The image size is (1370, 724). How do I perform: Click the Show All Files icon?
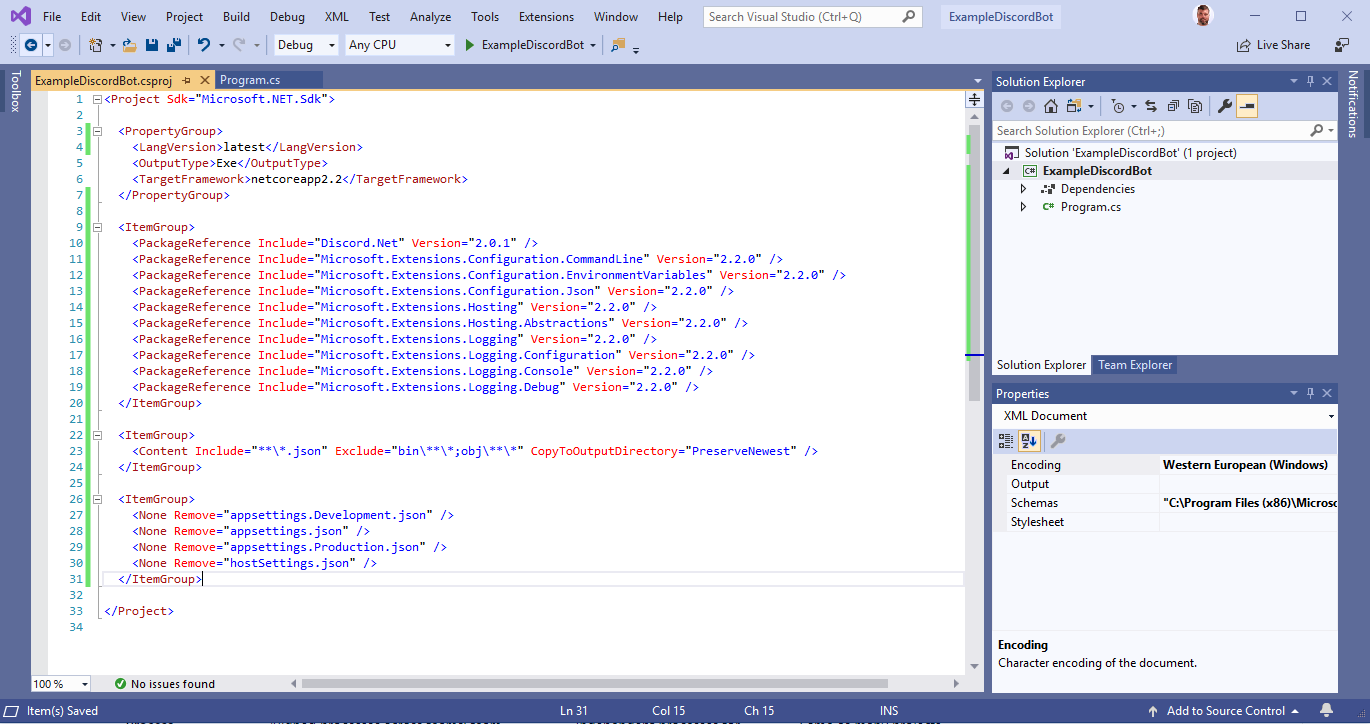click(1194, 106)
